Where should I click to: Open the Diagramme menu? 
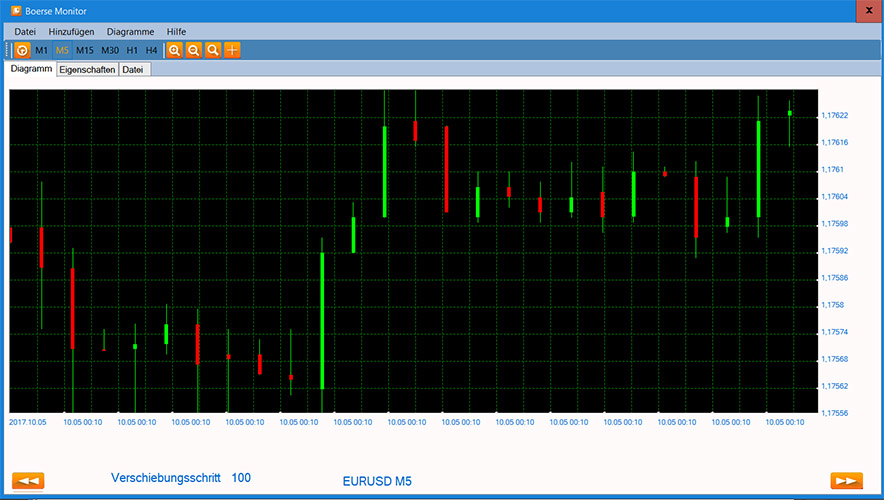(x=130, y=32)
